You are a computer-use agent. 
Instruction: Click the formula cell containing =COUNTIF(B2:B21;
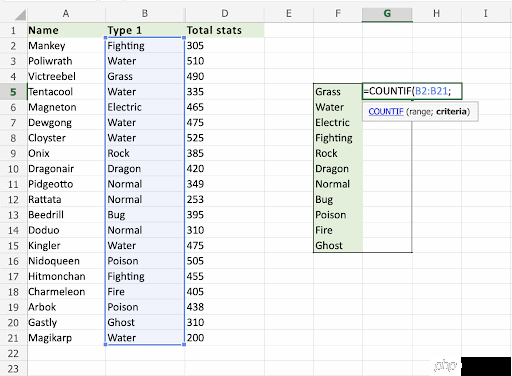[x=412, y=91]
